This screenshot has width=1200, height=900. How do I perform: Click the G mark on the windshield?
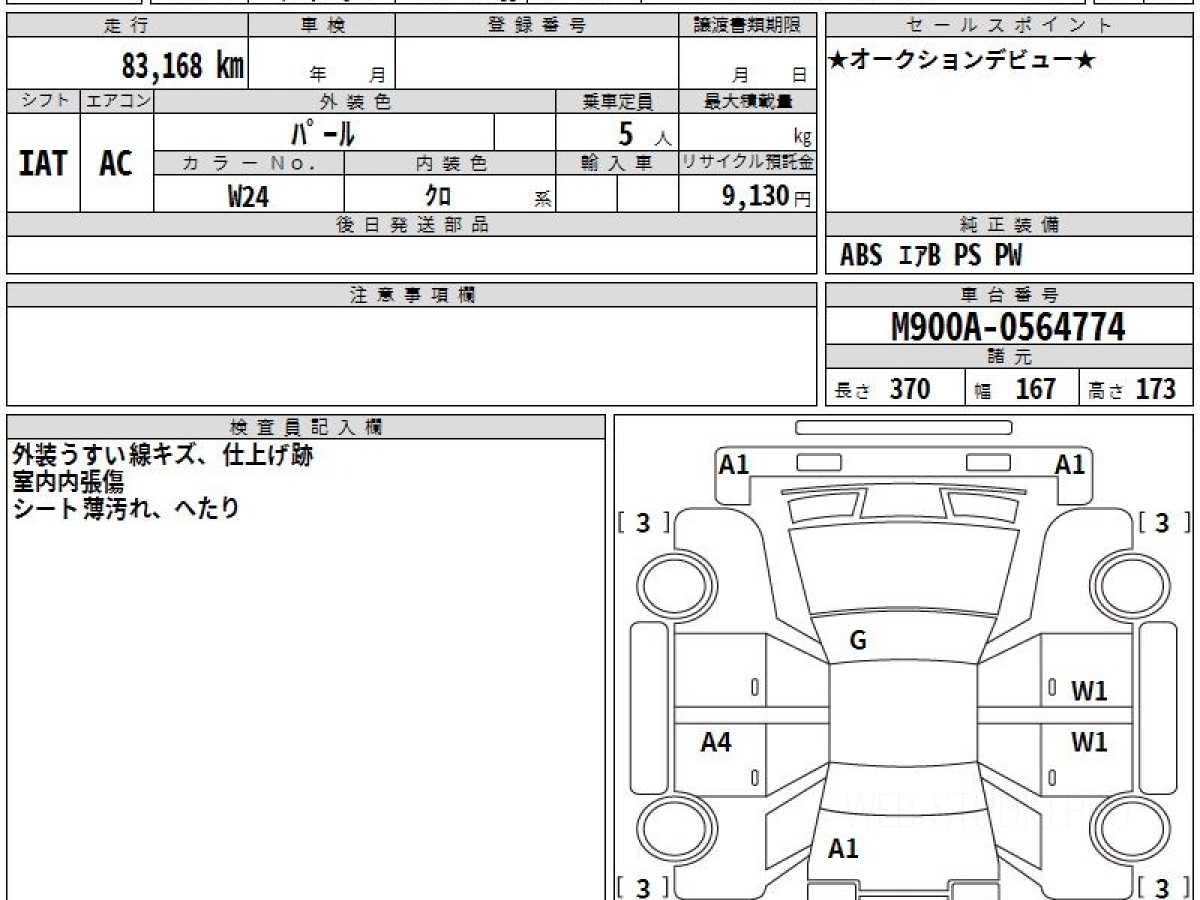click(x=858, y=642)
